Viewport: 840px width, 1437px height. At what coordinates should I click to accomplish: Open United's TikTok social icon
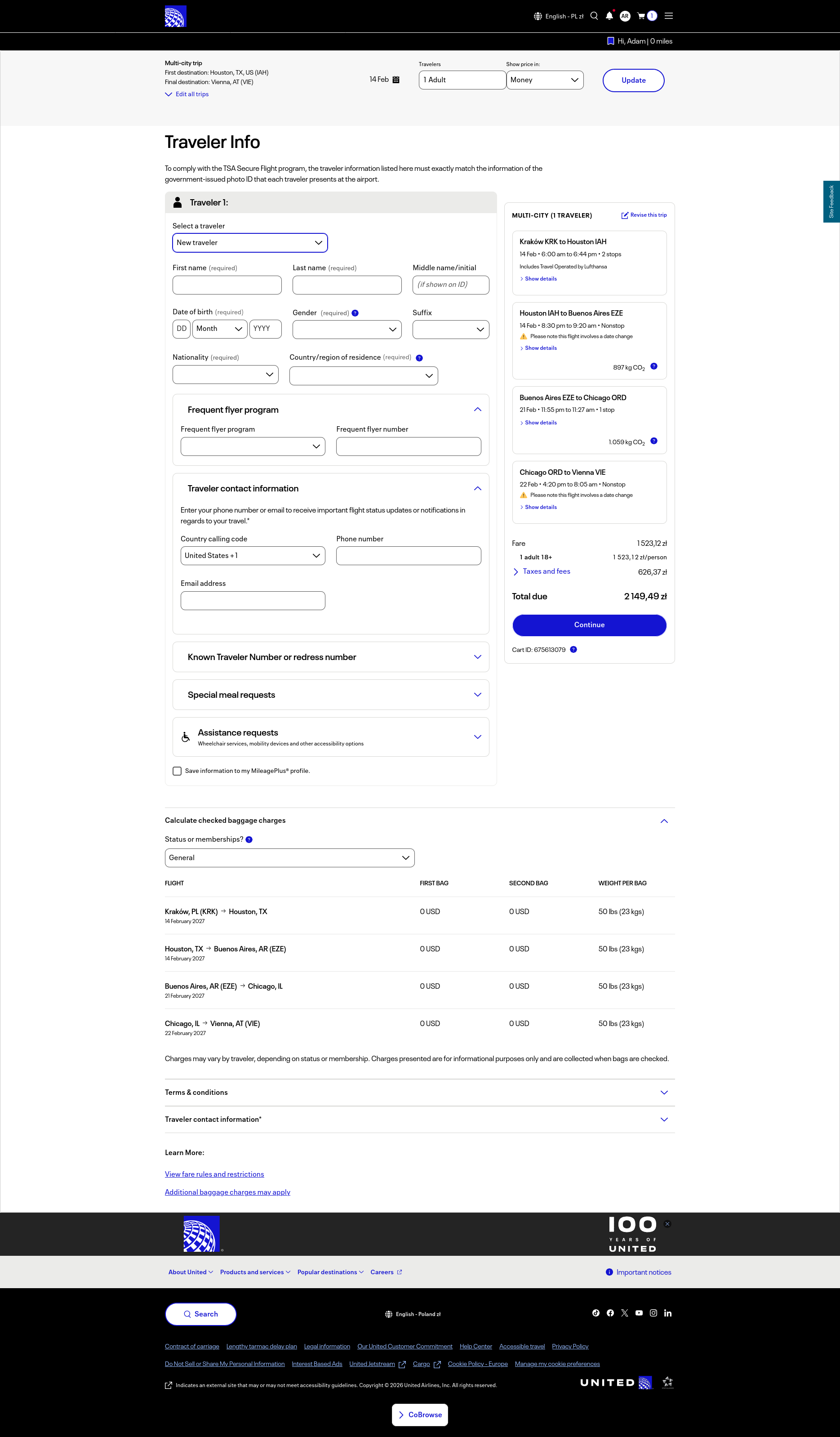click(596, 1313)
